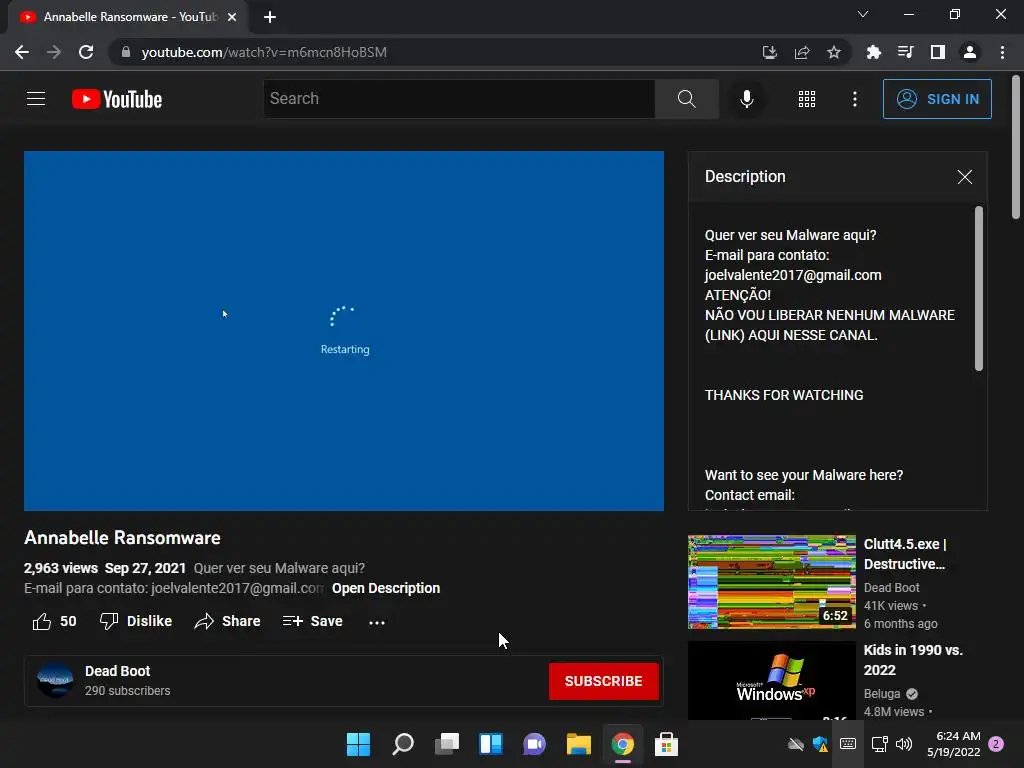Like the video with thumbs up
The width and height of the screenshot is (1024, 768).
(54, 621)
